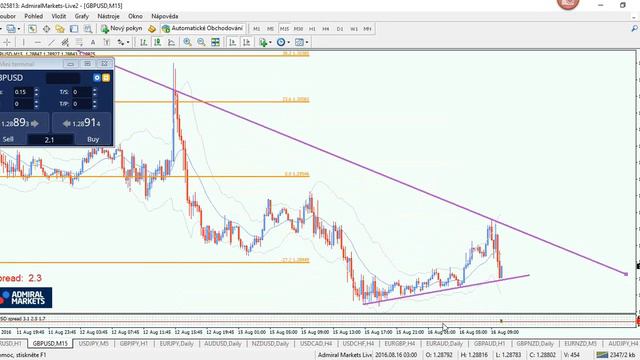Select the text (A) tool
Image resolution: width=640 pixels, height=360 pixels.
93,42
